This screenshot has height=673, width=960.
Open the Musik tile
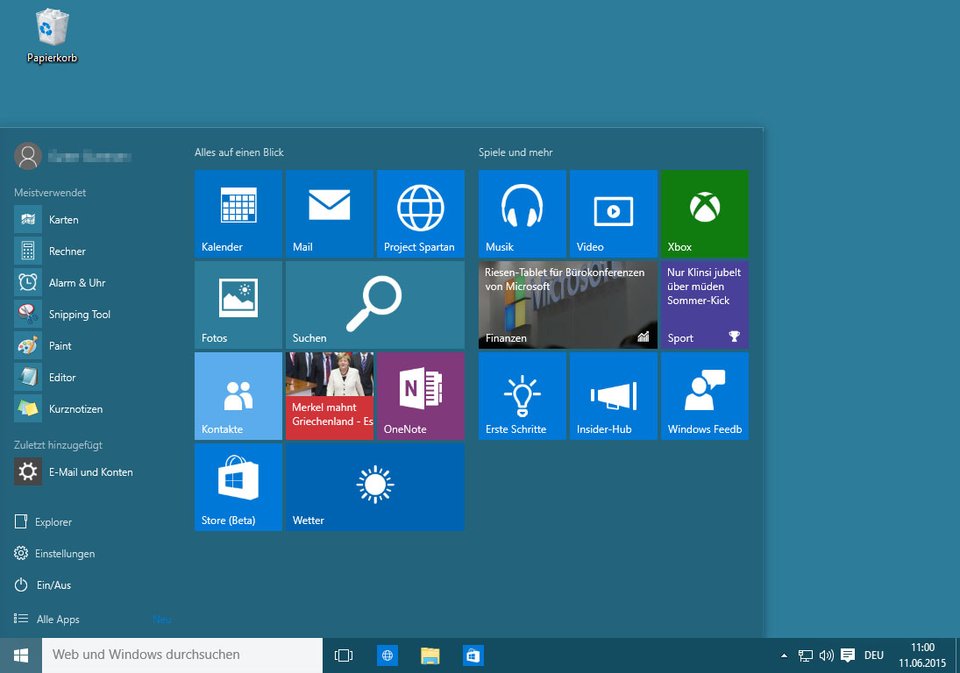click(522, 214)
